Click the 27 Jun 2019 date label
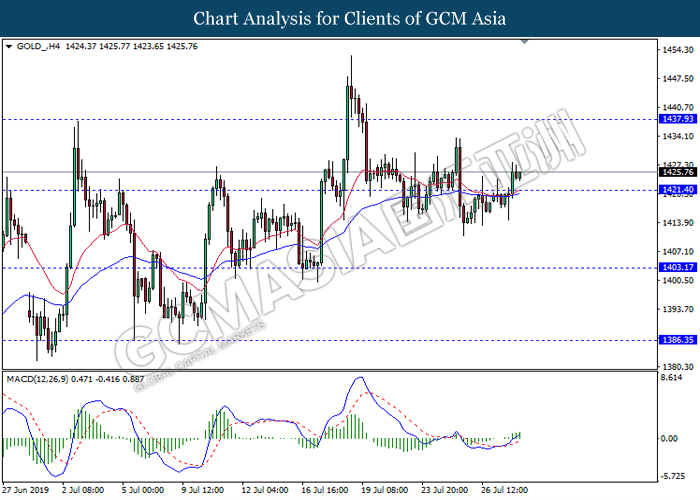The height and width of the screenshot is (500, 700). 27,491
